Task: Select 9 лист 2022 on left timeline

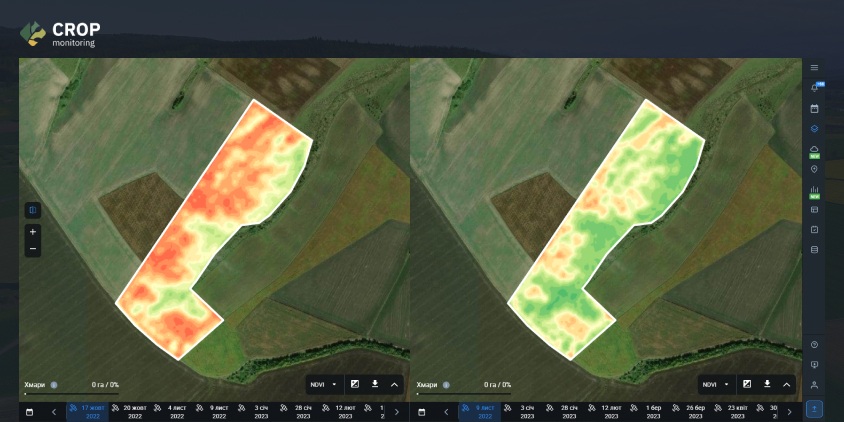Action: coord(214,412)
